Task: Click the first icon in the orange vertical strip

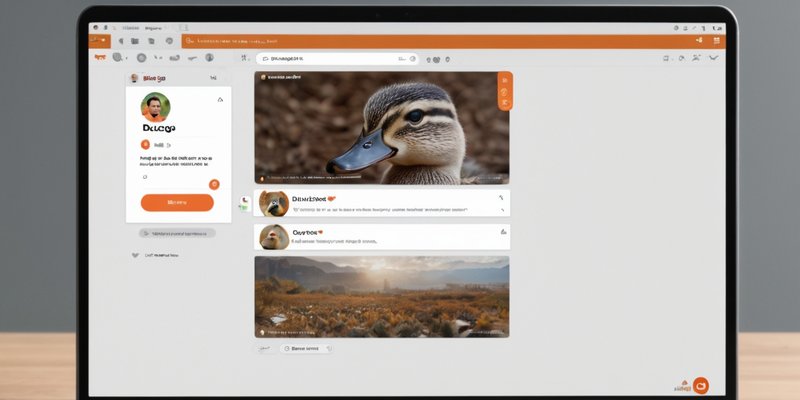Action: click(x=505, y=80)
